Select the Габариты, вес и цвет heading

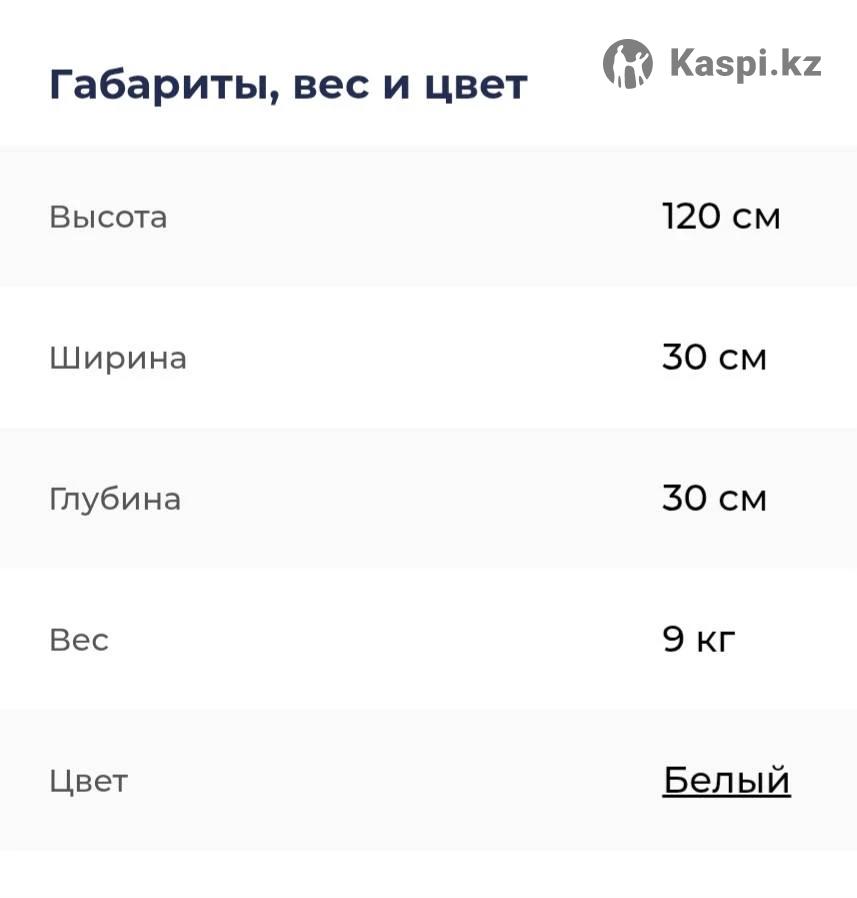288,85
